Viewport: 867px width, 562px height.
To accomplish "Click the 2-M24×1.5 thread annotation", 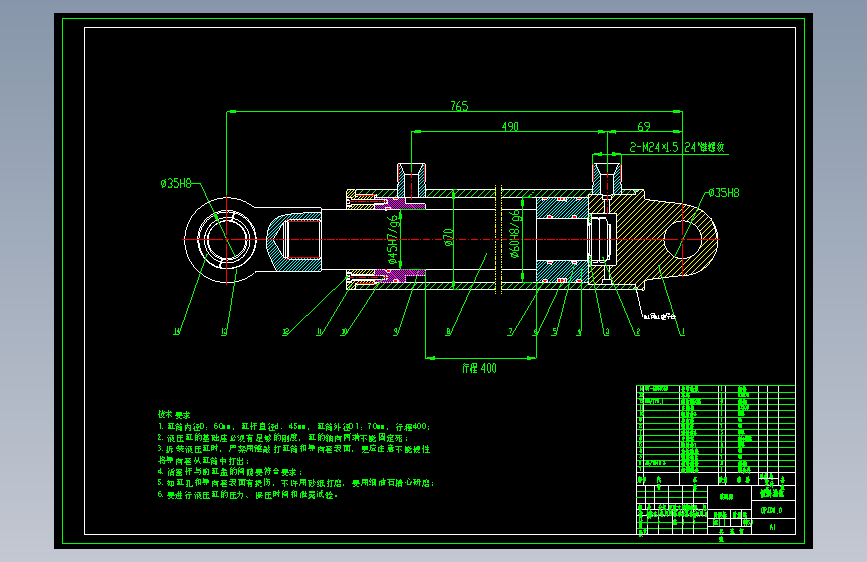I will (x=677, y=147).
